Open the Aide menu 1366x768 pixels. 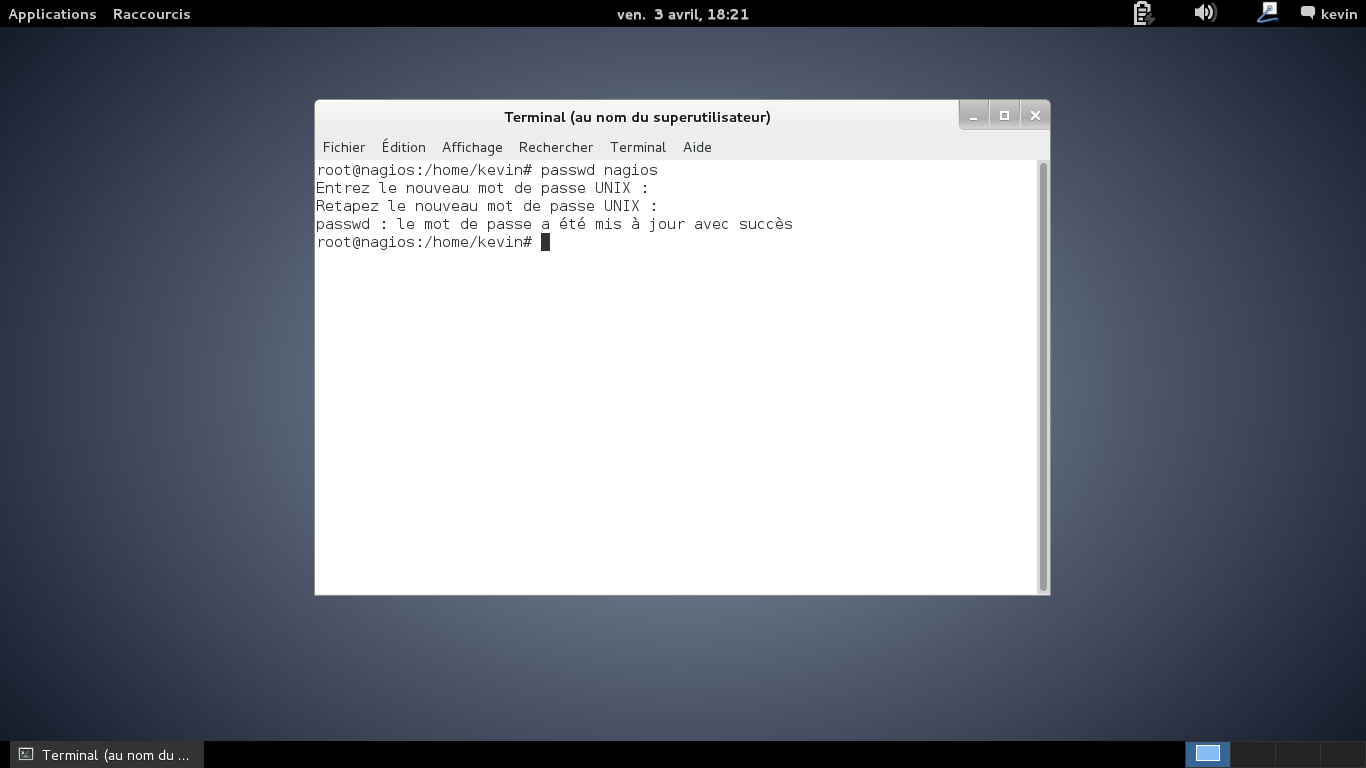[x=697, y=147]
